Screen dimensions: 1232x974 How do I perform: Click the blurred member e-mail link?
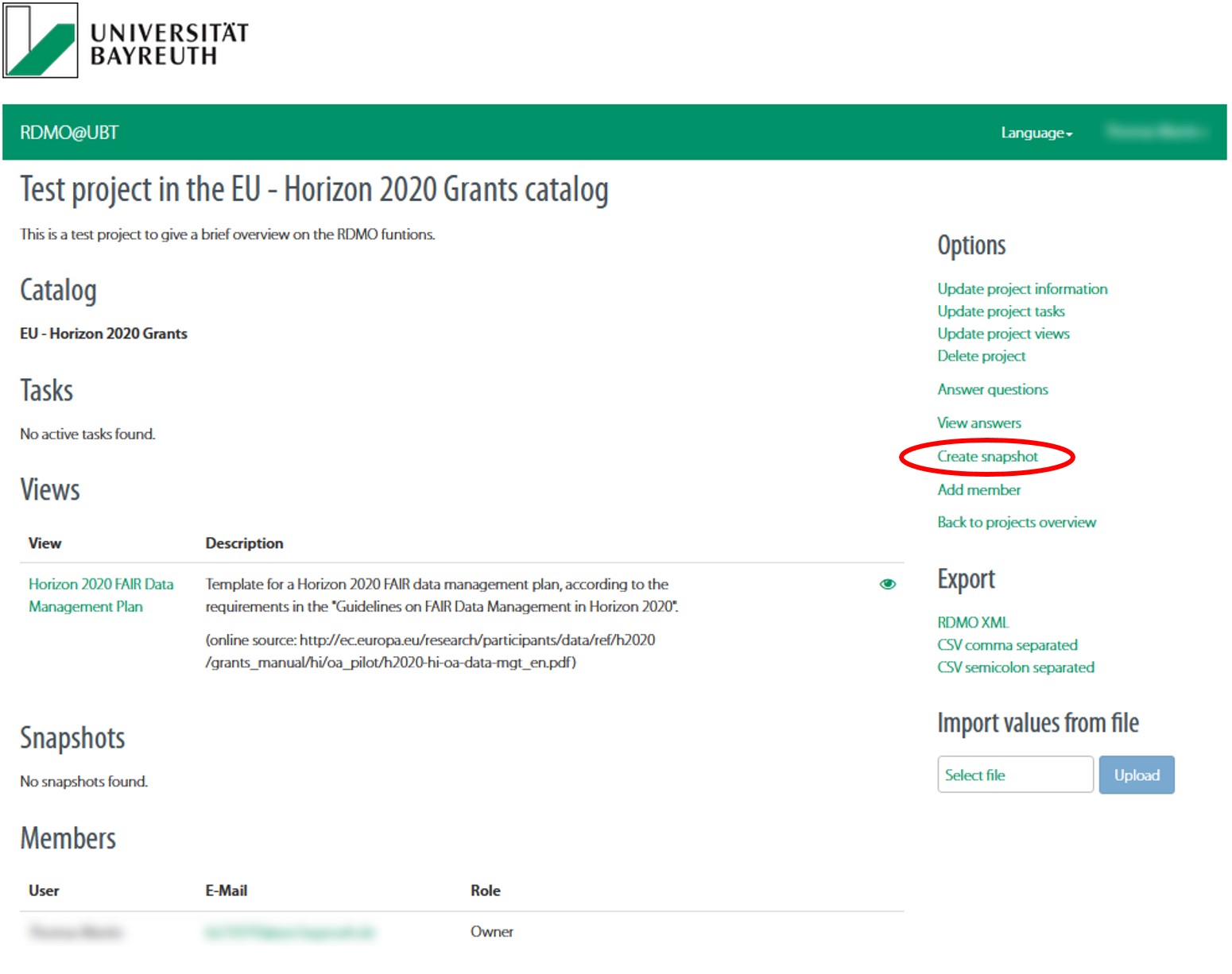pos(289,932)
